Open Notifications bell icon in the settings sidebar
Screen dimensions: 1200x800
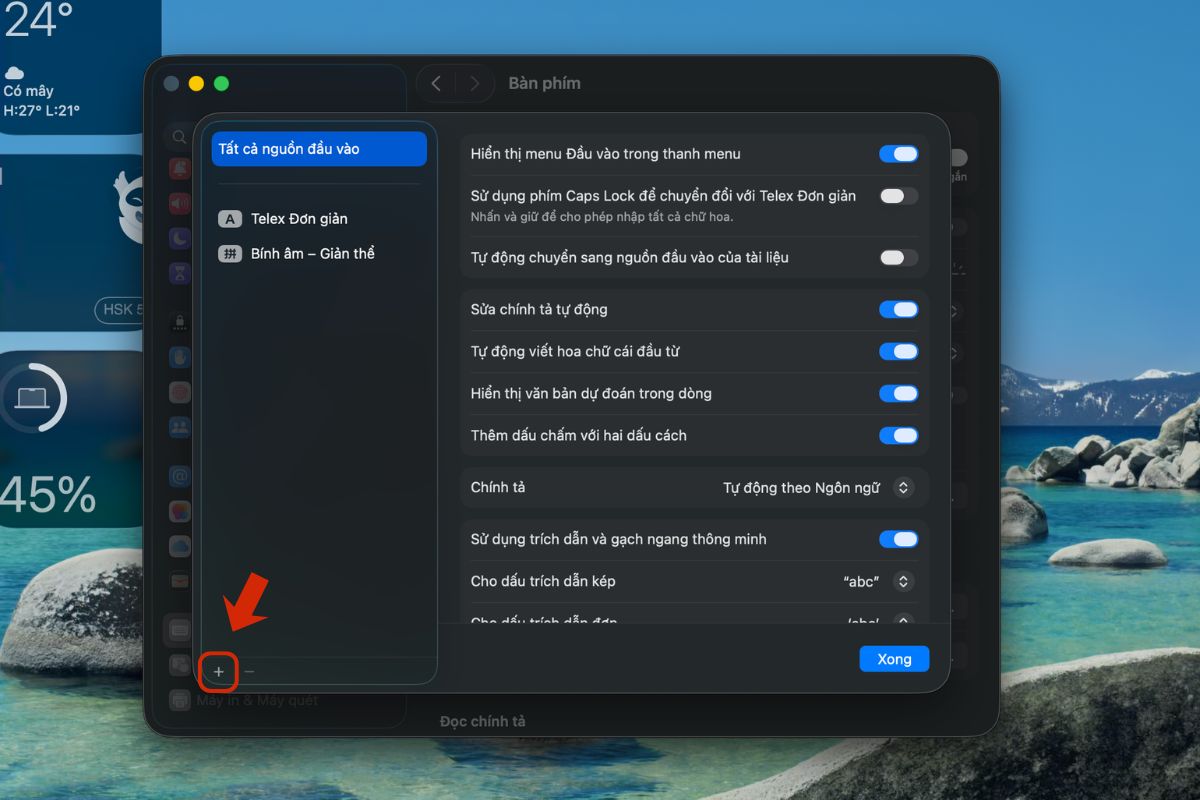coord(180,168)
